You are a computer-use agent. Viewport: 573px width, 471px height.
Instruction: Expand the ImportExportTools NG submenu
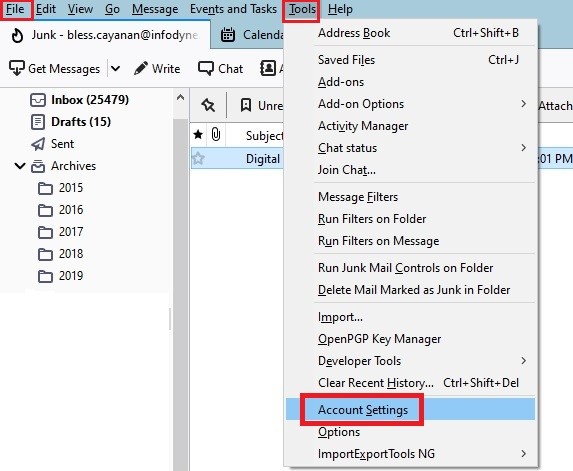pyautogui.click(x=523, y=453)
